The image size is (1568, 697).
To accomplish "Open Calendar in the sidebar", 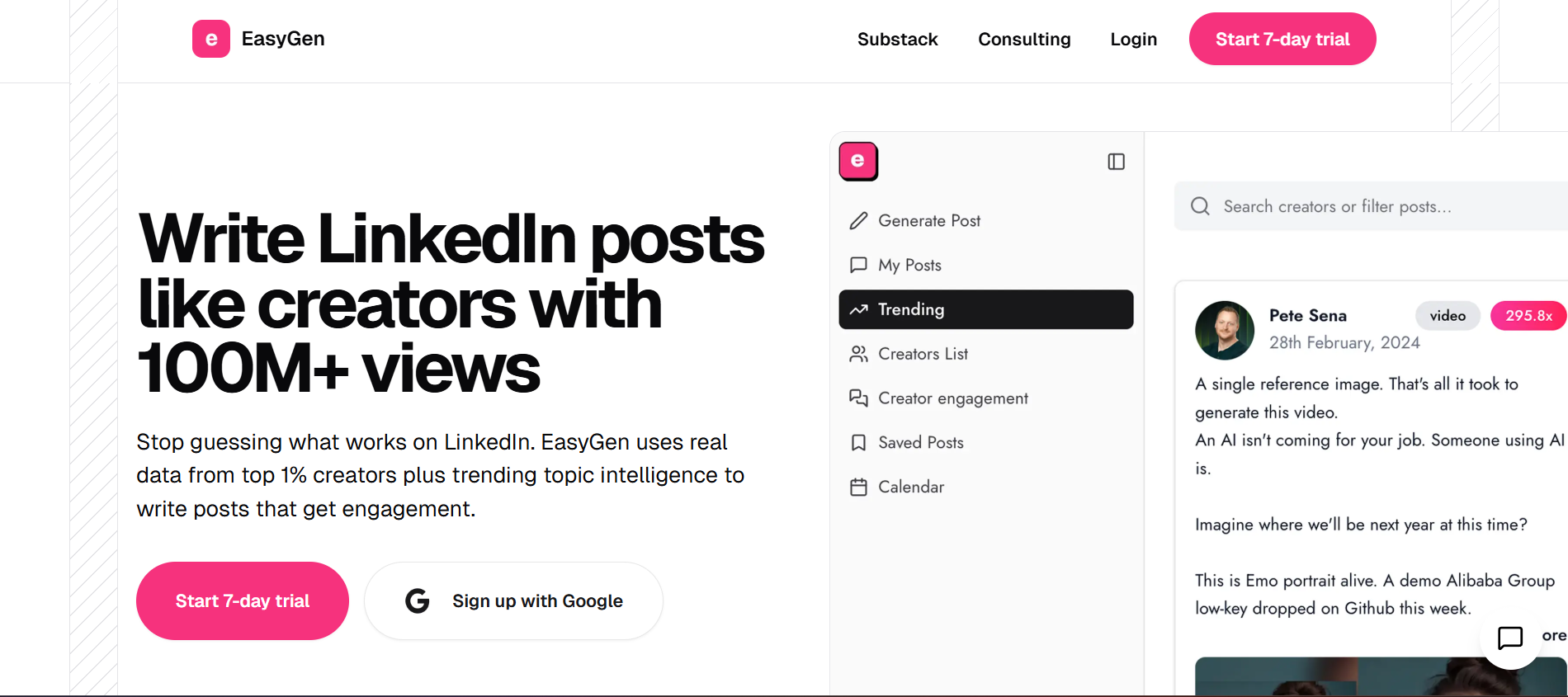I will pos(986,487).
